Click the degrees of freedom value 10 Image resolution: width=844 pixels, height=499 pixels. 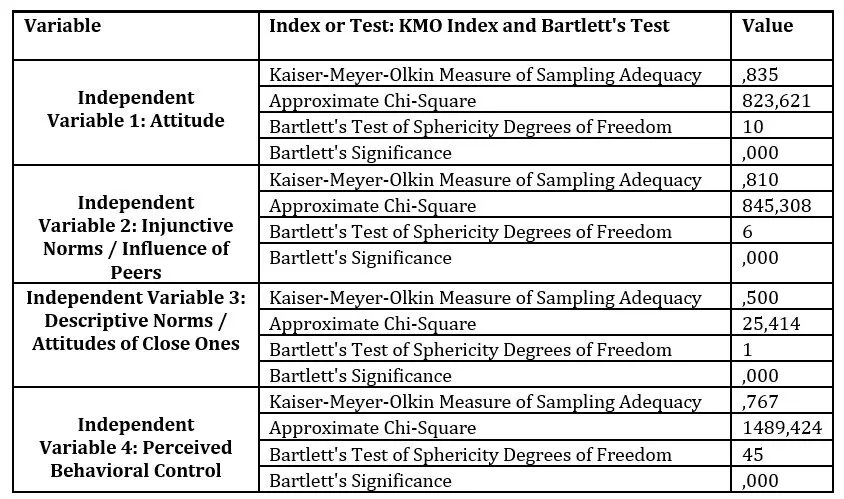pos(752,127)
